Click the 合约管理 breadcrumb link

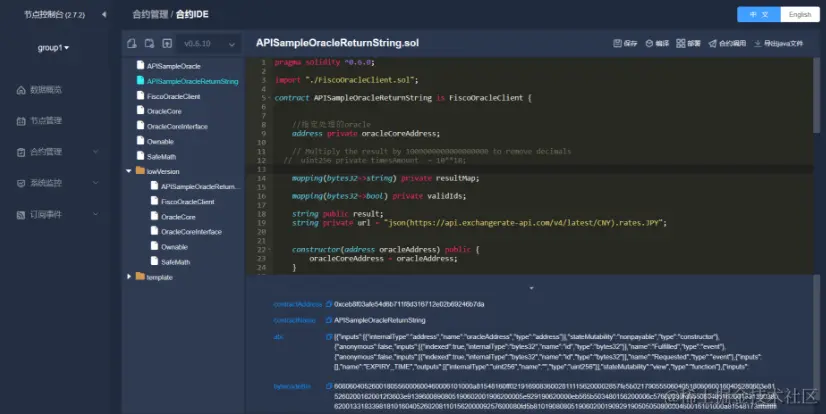tap(150, 14)
